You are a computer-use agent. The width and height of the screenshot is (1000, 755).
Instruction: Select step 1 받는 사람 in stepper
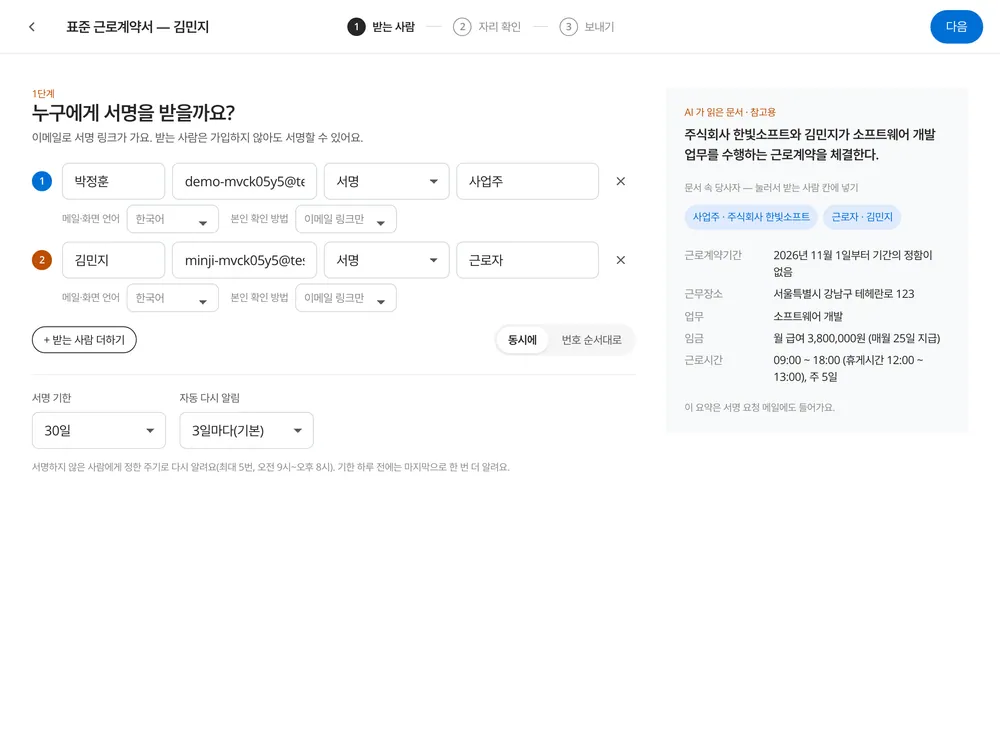(381, 27)
